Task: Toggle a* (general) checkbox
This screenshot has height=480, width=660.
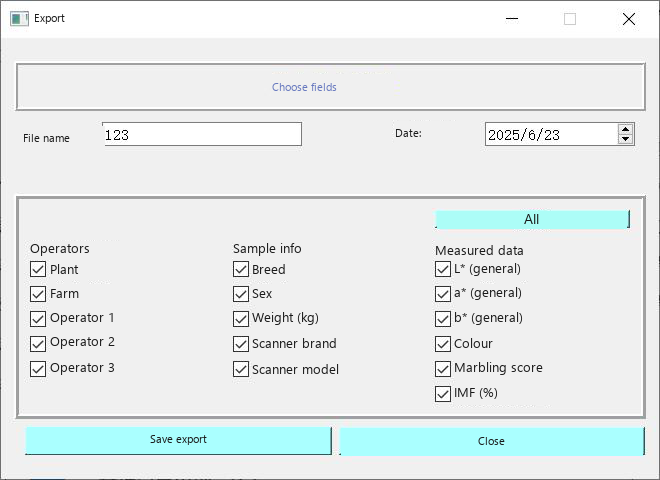Action: [x=443, y=293]
